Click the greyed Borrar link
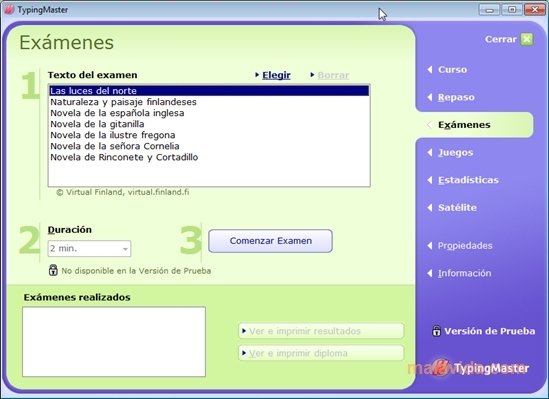Screen dimensions: 549x399 [333, 75]
